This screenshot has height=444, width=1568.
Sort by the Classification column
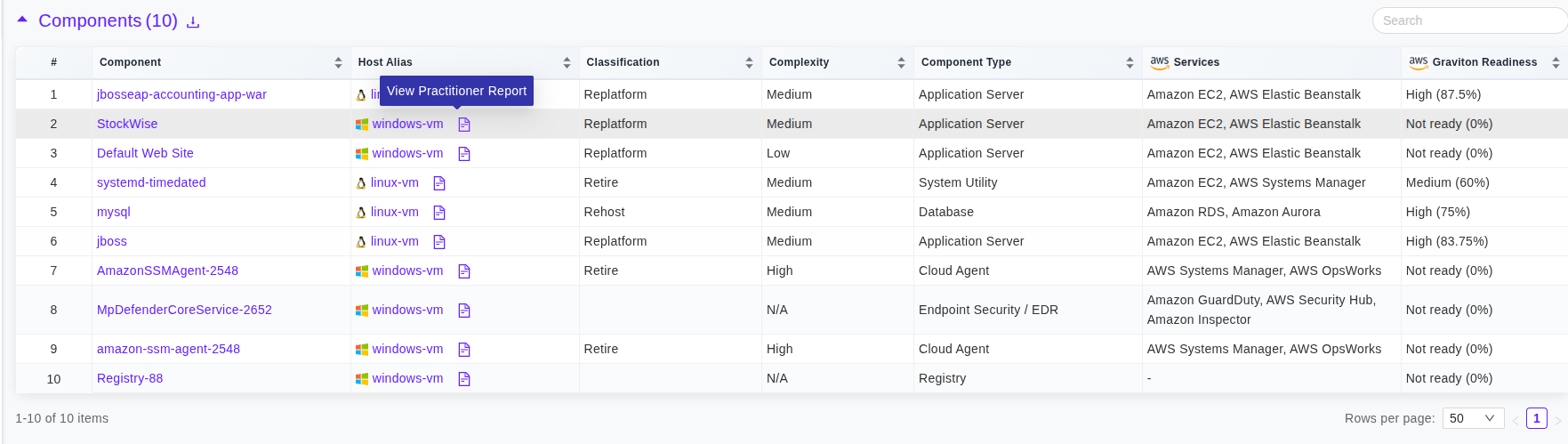749,62
